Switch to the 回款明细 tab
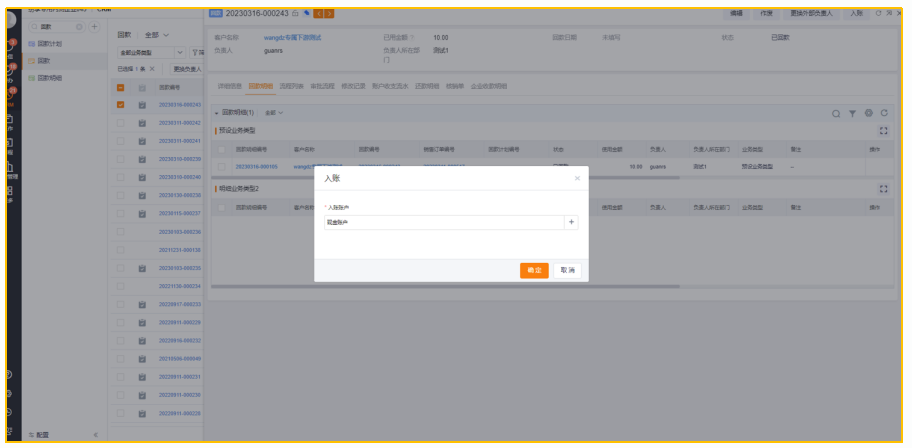 pyautogui.click(x=260, y=86)
